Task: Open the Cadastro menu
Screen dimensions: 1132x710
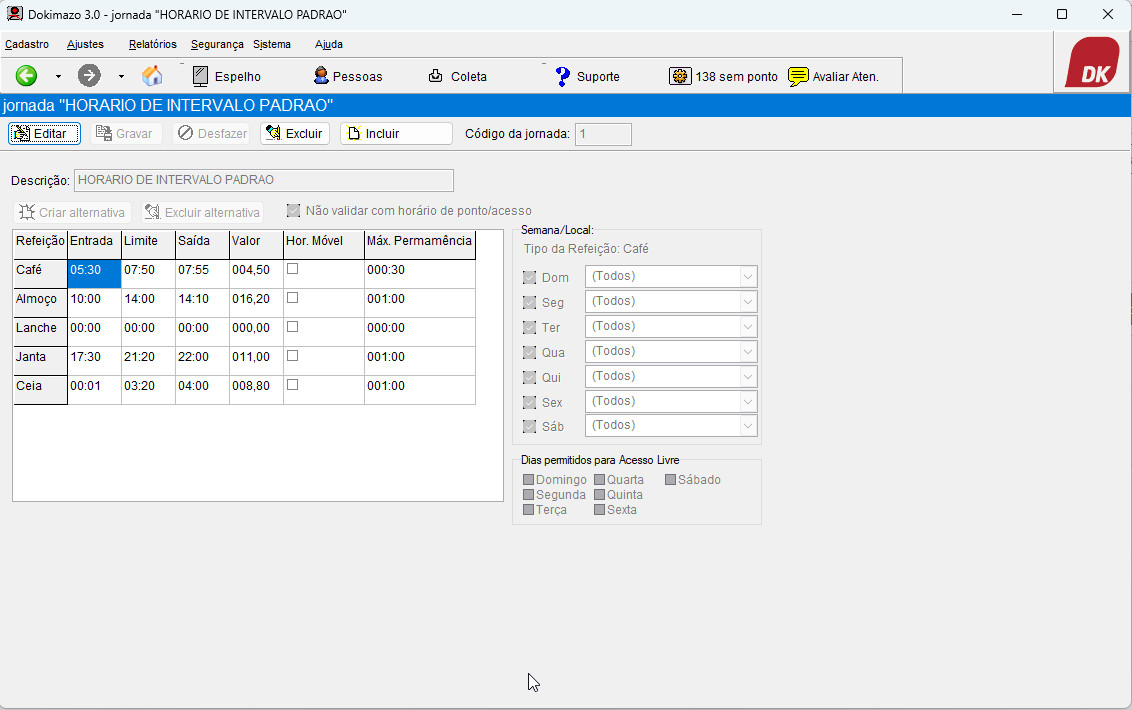Action: (x=27, y=44)
